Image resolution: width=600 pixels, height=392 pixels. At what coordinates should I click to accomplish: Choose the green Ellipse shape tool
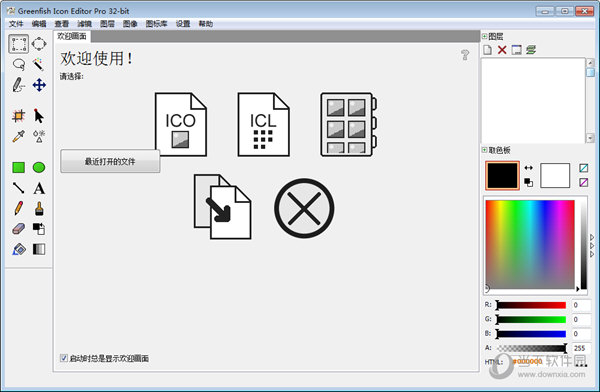(39, 167)
